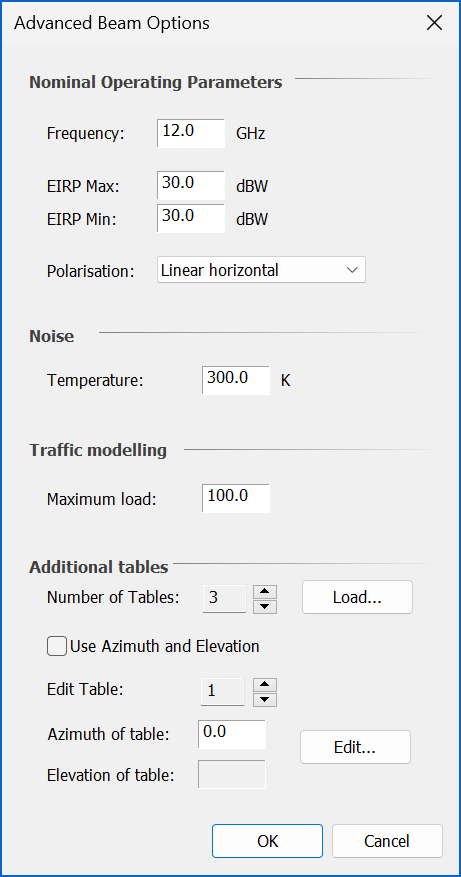The height and width of the screenshot is (877, 461).
Task: Select the EIRP Max input field
Action: point(191,186)
